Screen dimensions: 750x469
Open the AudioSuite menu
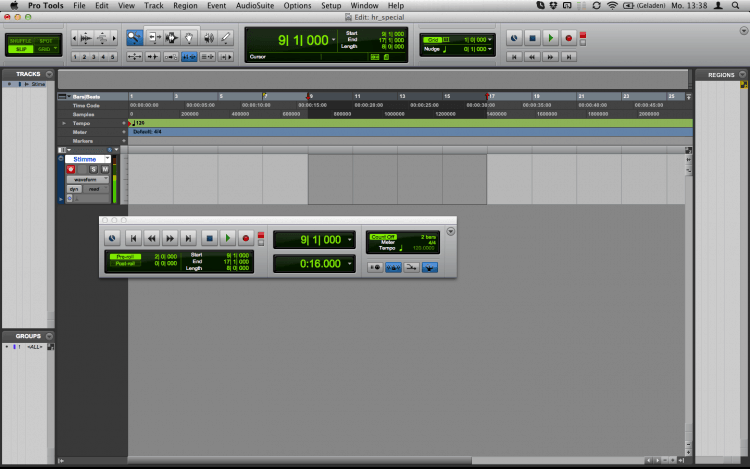255,6
